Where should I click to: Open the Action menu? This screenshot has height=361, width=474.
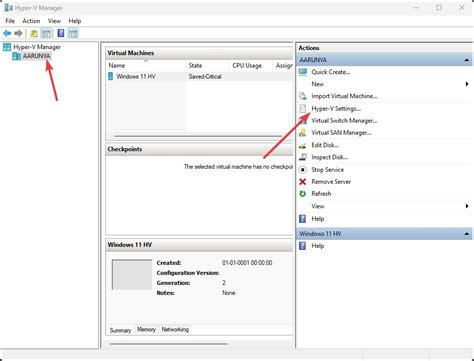[x=31, y=21]
